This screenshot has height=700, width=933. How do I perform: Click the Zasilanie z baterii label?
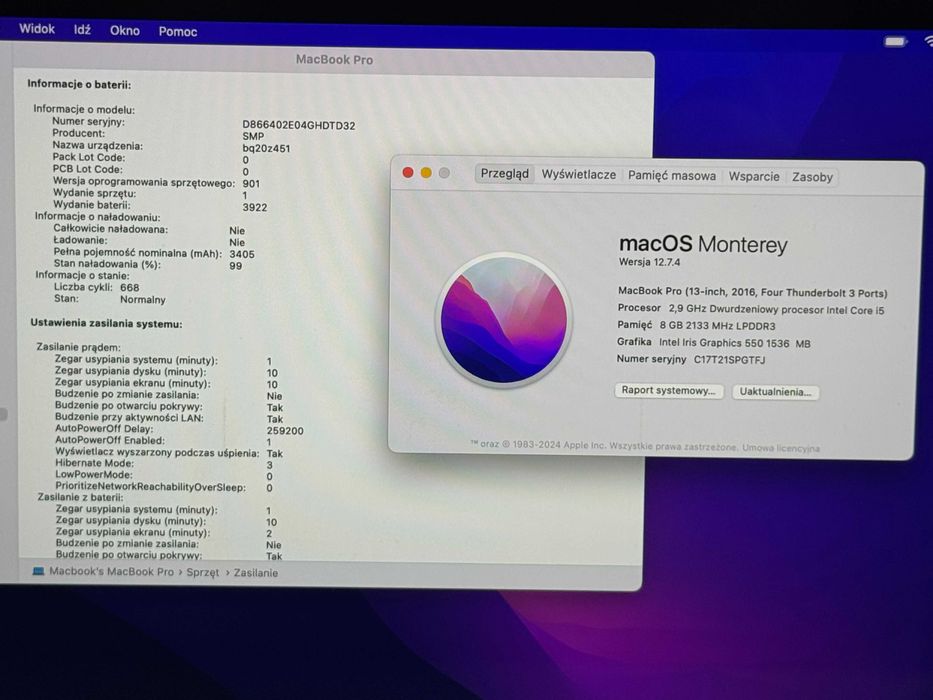(80, 497)
